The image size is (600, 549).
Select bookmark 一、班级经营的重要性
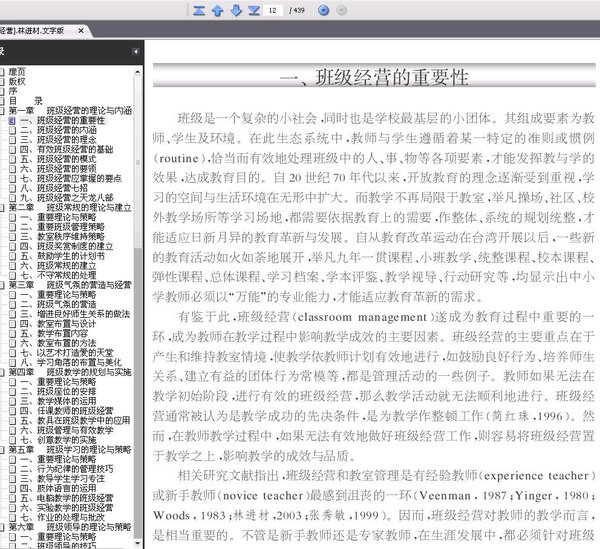pos(62,121)
